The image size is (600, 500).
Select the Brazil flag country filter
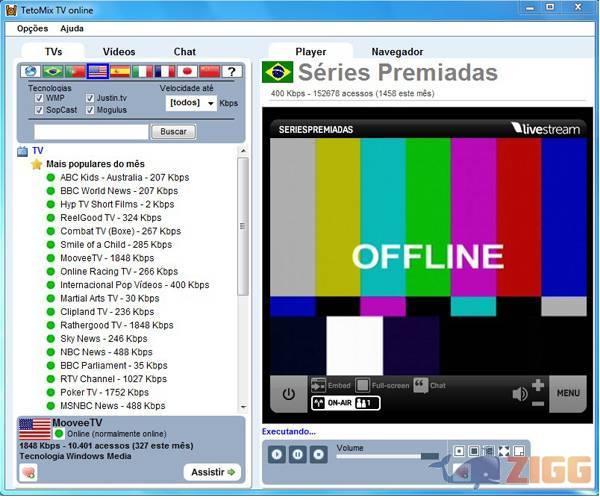pyautogui.click(x=52, y=72)
